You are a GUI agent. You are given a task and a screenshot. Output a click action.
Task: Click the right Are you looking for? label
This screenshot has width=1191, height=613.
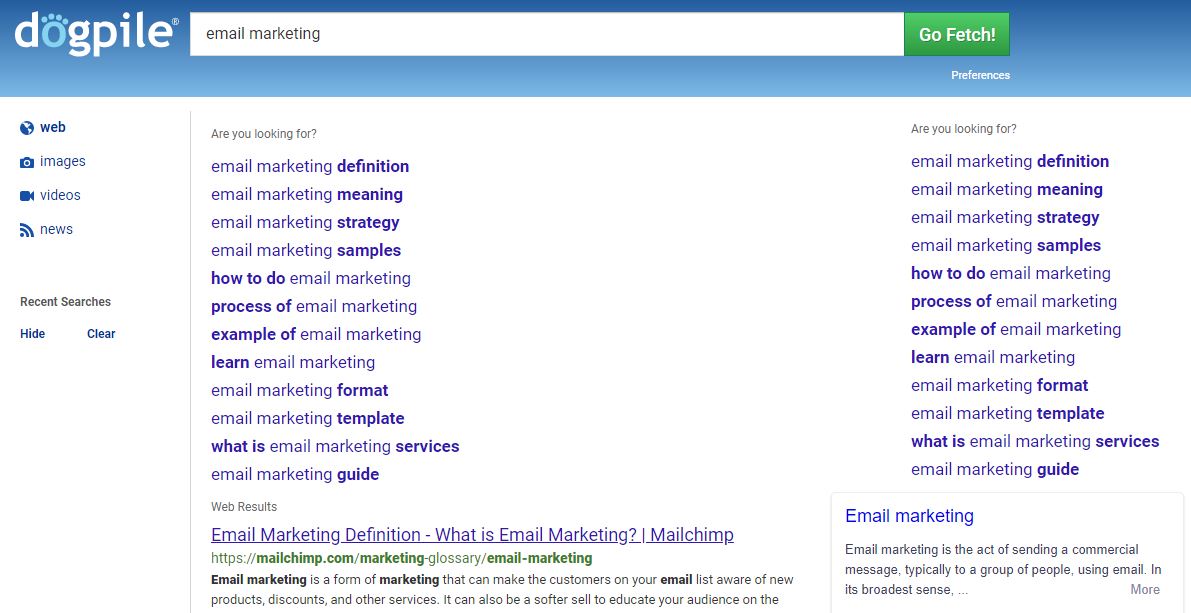(x=964, y=129)
